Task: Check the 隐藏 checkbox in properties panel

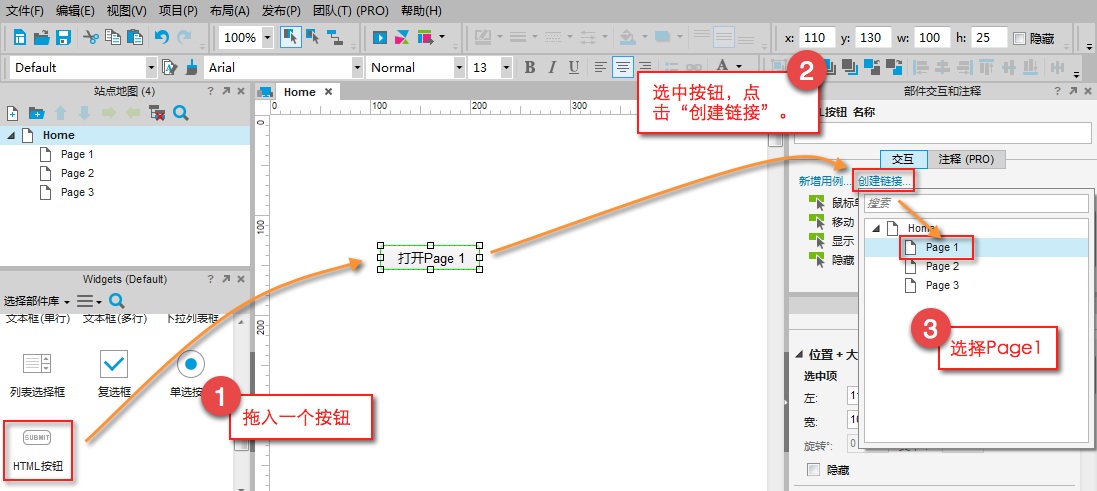Action: (813, 470)
